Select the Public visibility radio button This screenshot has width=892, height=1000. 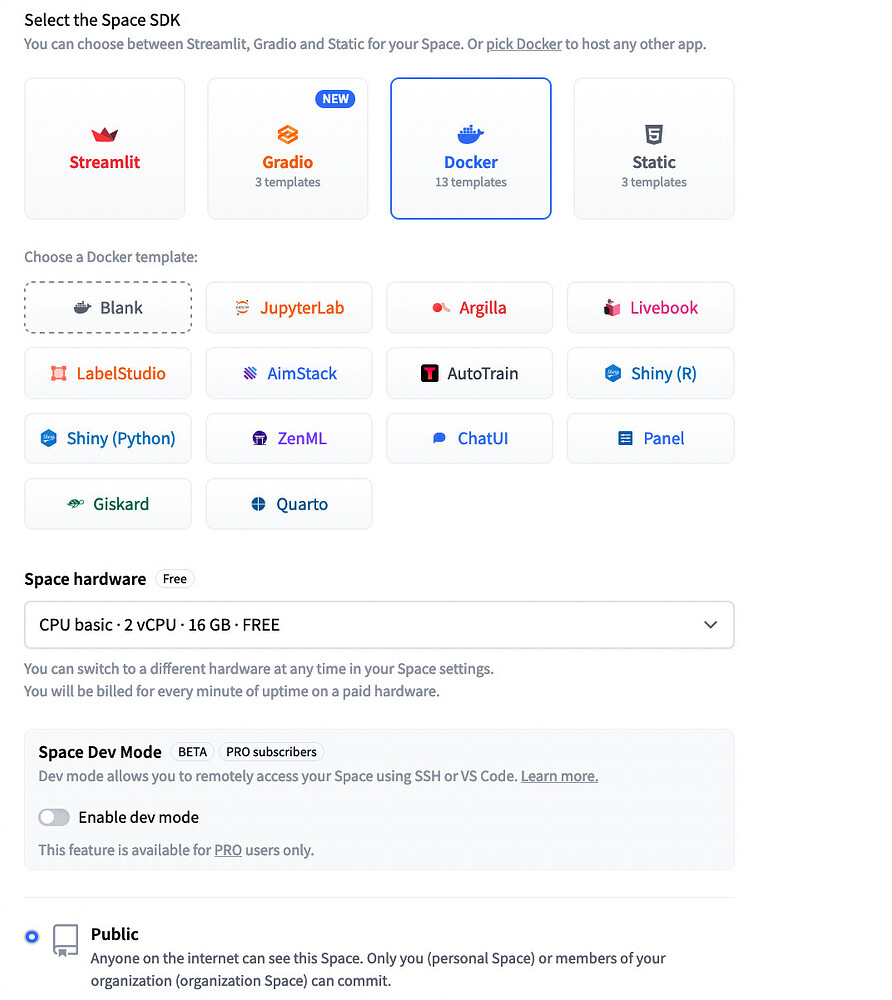(32, 936)
